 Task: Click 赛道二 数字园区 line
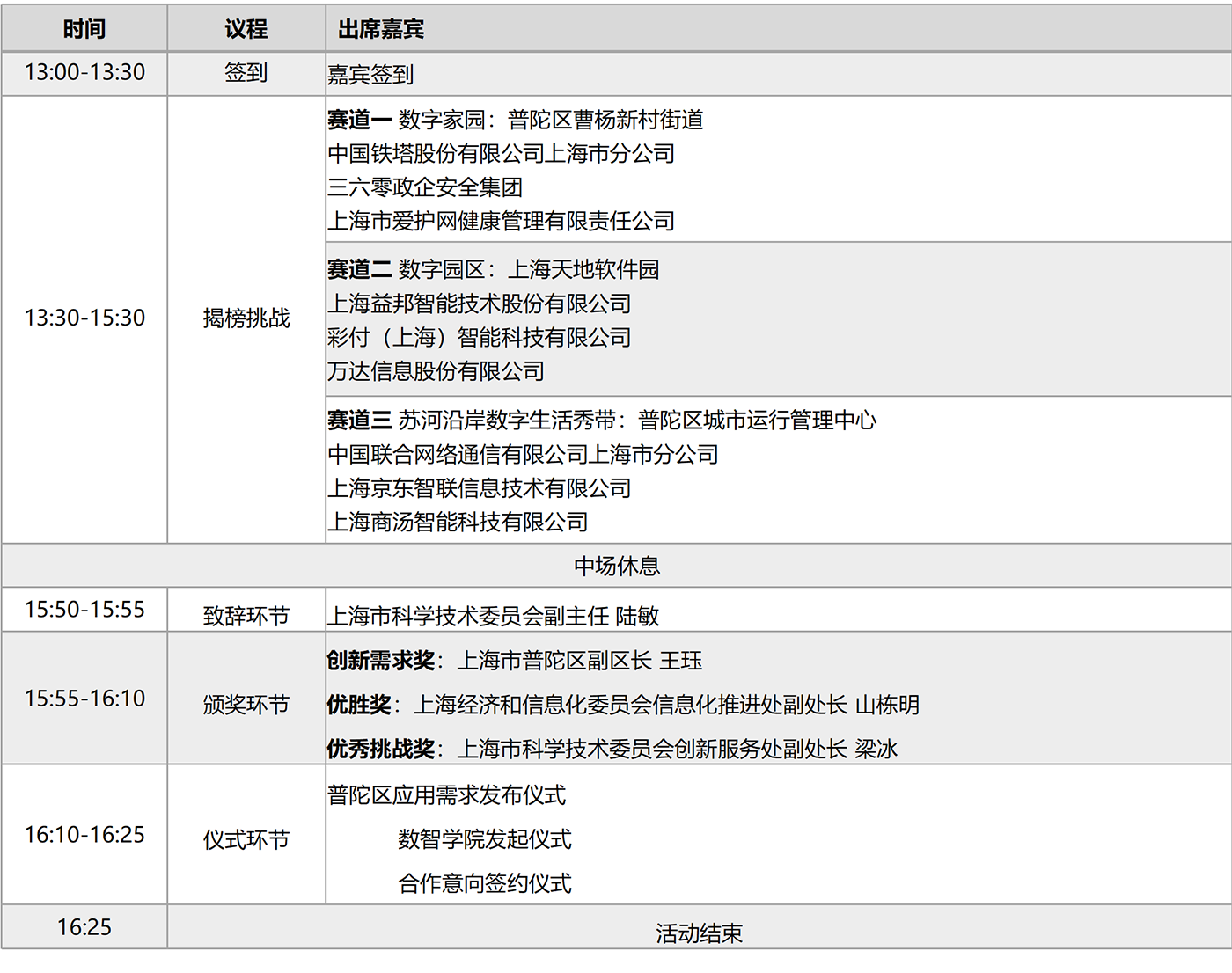[x=494, y=269]
